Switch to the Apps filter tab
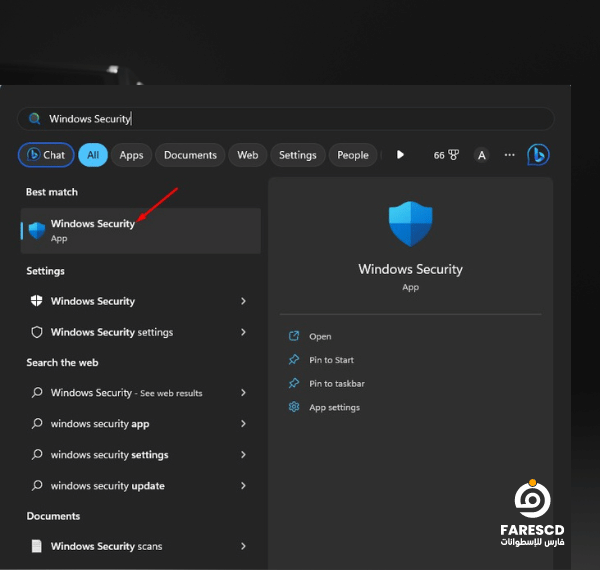 [131, 155]
